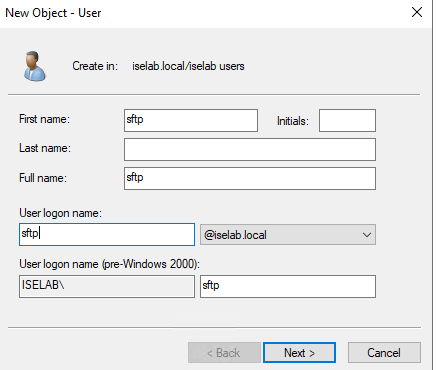Screen dimensions: 437x370
Task: Click the pre-Windows 2000 logon label
Action: 109,264
